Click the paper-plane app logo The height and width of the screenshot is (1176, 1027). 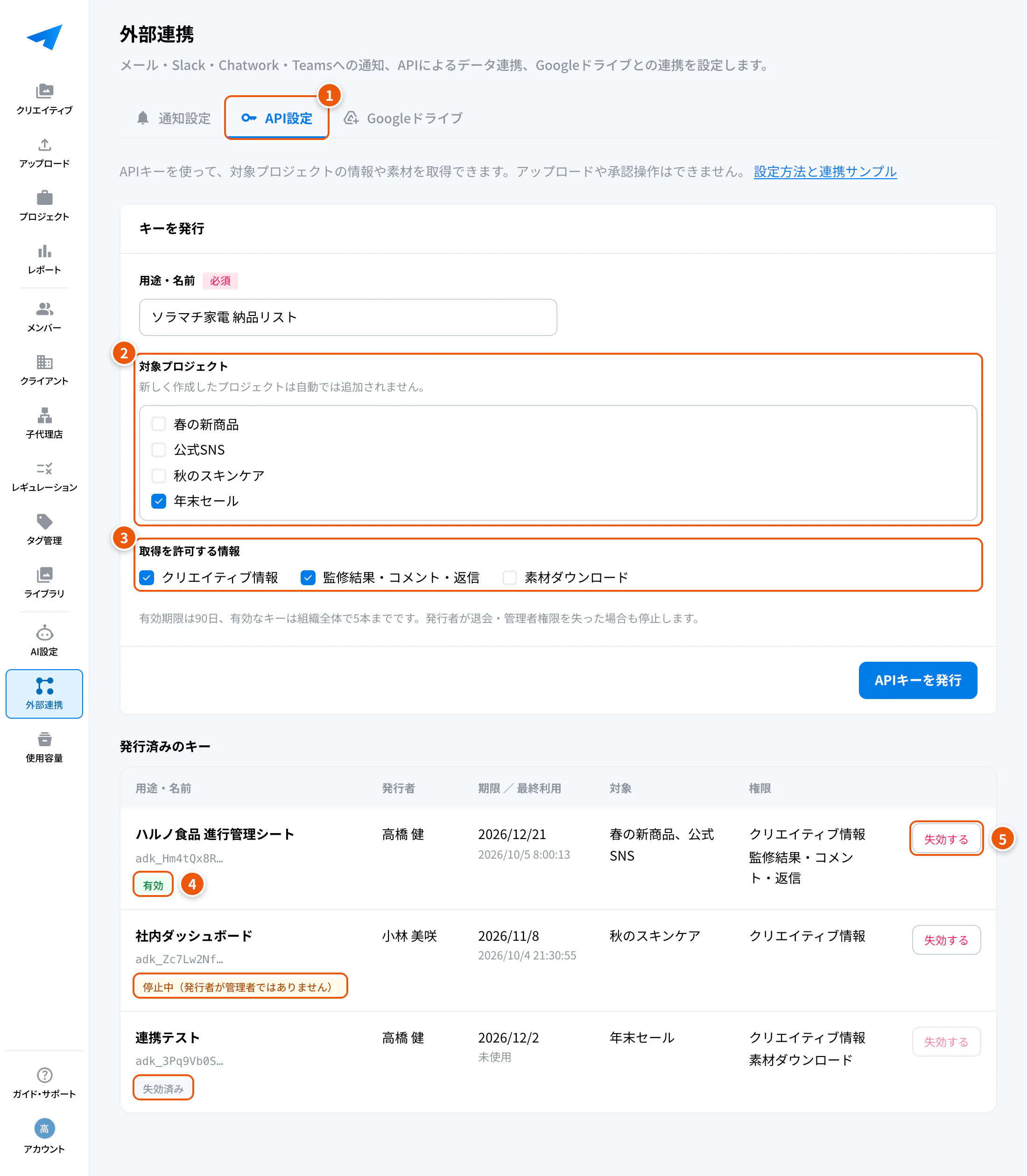coord(44,37)
